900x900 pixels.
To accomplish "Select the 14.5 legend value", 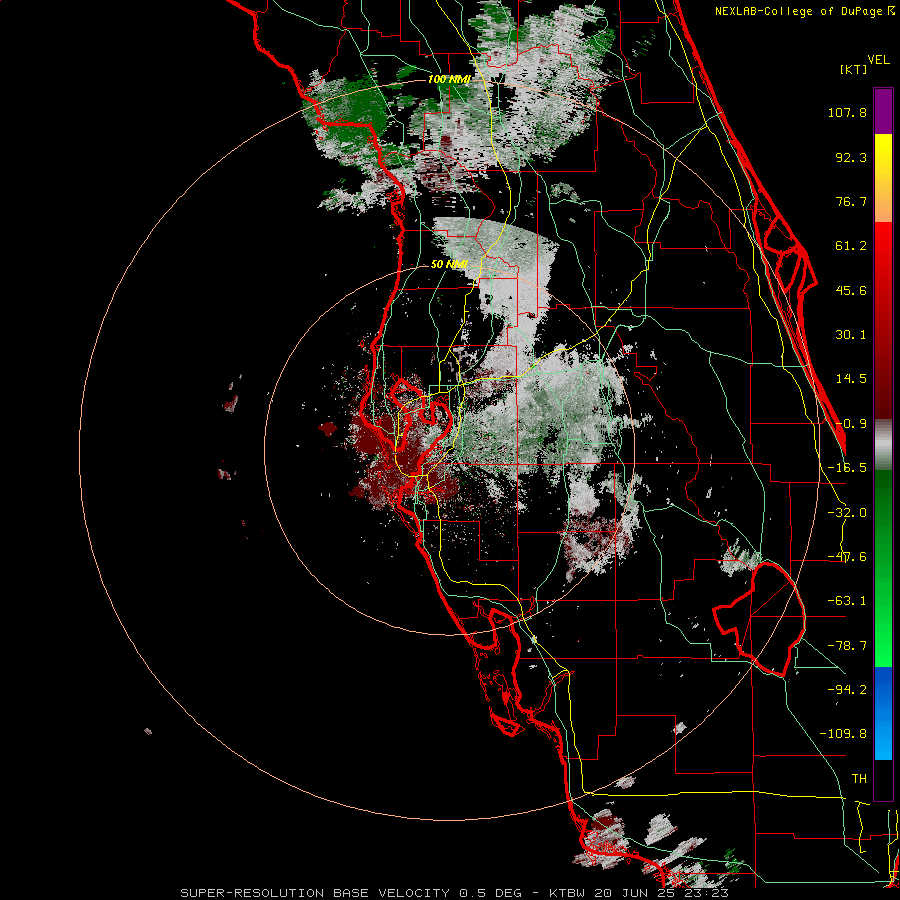I will pos(851,379).
